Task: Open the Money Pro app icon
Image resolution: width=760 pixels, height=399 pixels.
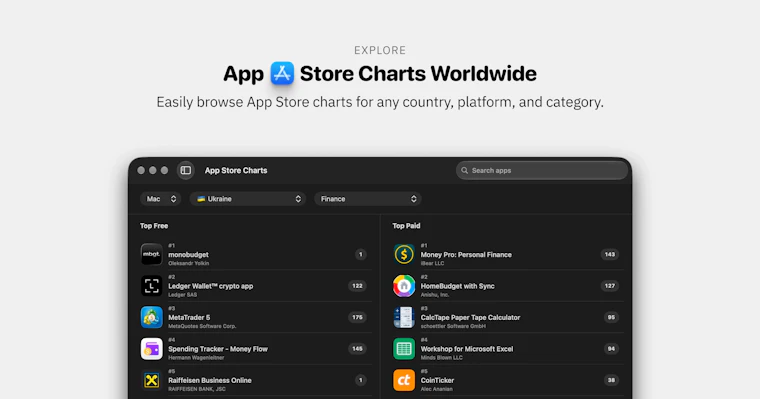Action: tap(404, 254)
